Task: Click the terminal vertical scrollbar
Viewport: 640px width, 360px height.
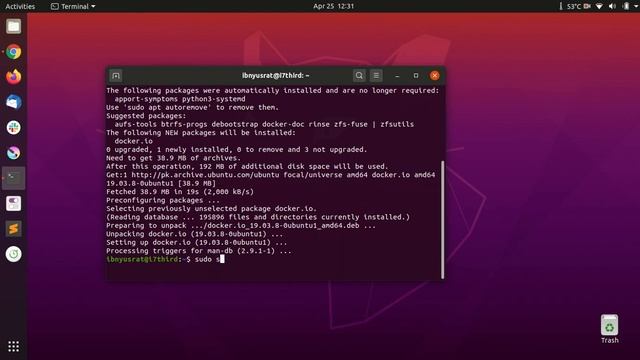Action: [442, 220]
